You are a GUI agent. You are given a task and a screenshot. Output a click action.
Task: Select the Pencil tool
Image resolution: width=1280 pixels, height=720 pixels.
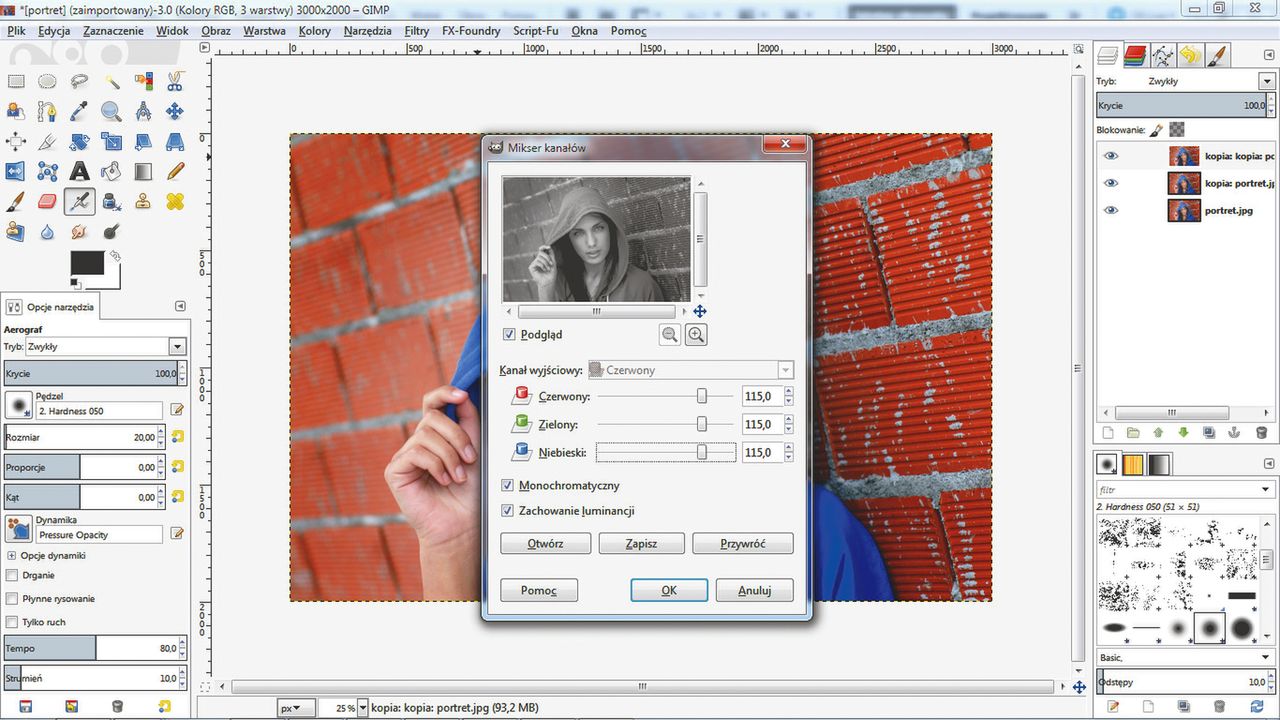(x=175, y=172)
